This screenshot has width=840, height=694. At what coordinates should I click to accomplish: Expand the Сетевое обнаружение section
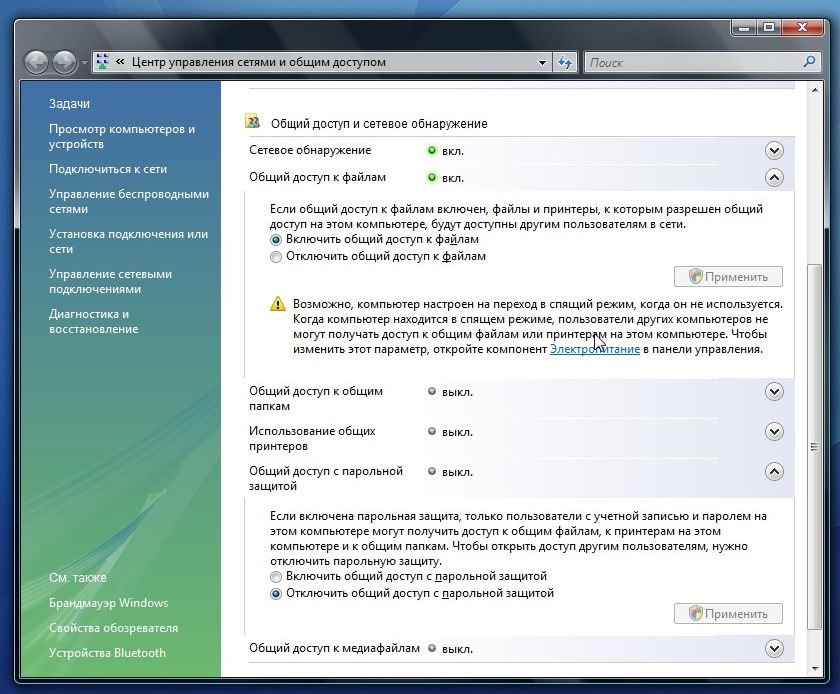773,151
